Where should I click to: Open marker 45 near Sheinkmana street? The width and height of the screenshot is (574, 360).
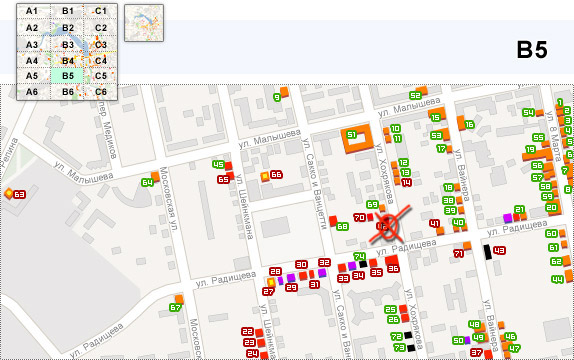(218, 164)
